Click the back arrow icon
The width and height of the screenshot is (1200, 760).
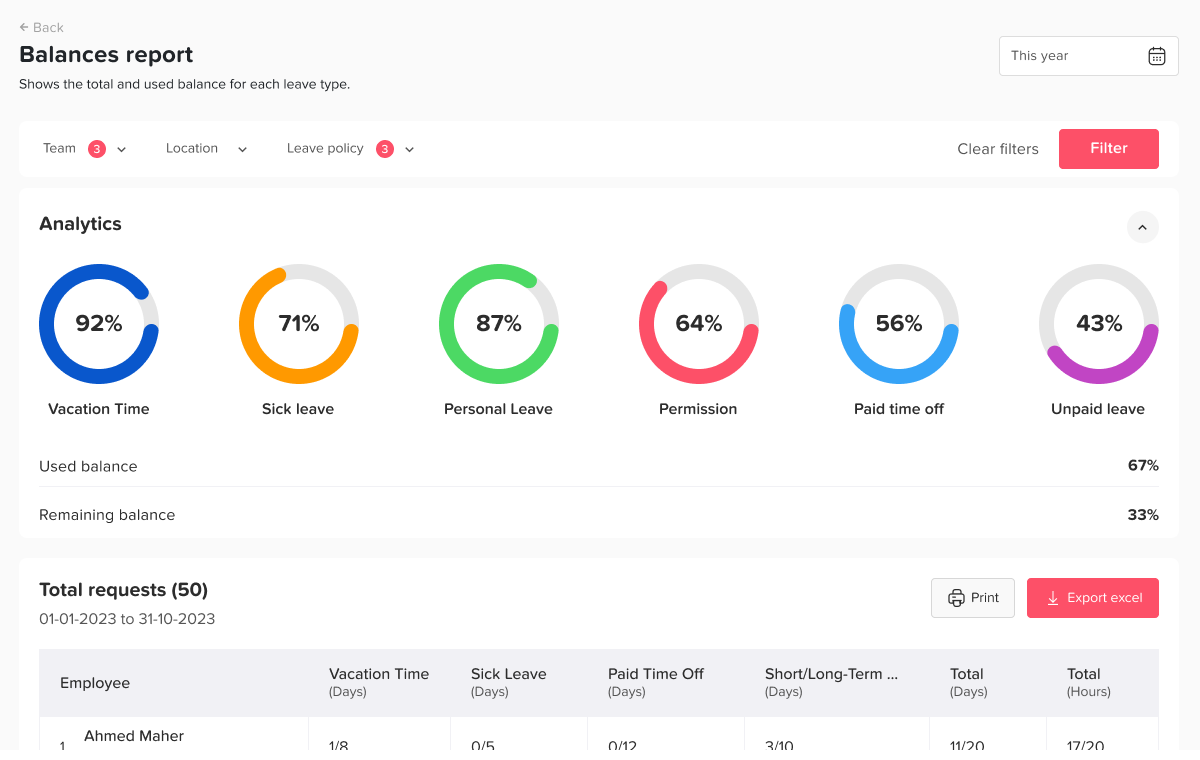coord(24,27)
